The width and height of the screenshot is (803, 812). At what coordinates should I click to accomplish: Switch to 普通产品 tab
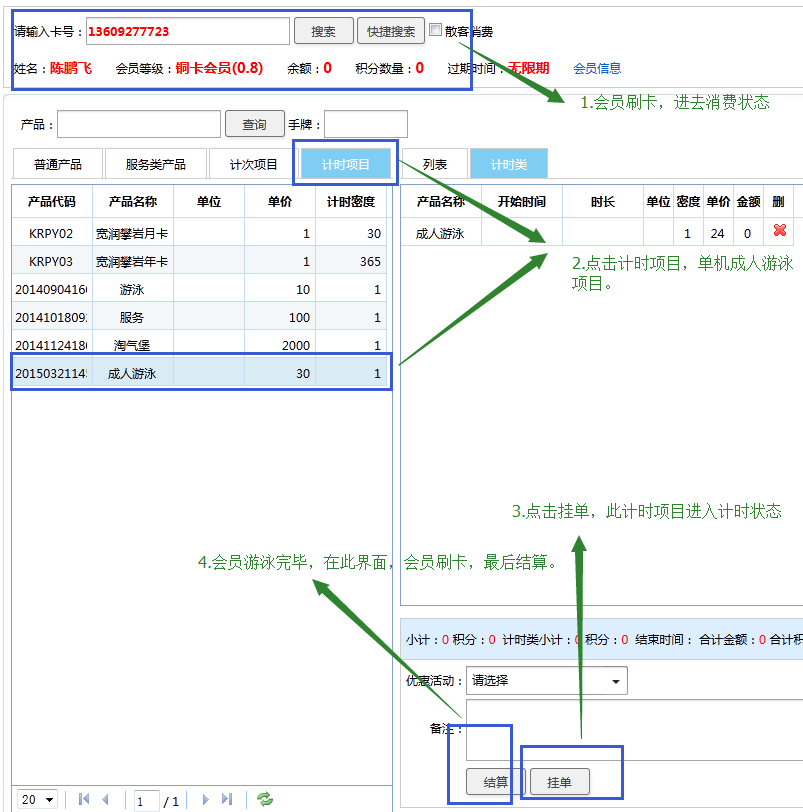click(57, 164)
